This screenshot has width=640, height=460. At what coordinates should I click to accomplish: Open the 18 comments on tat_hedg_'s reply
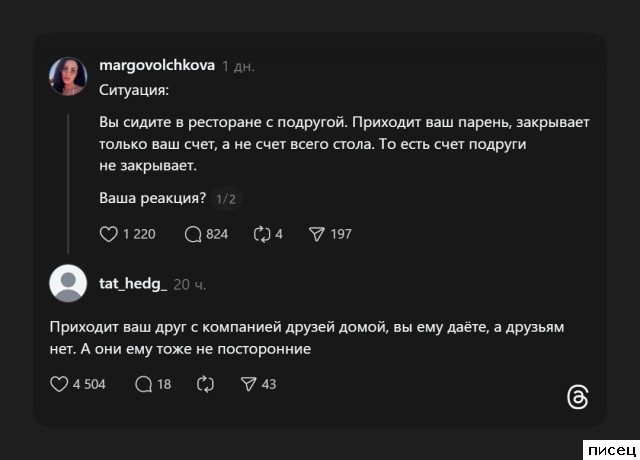(x=143, y=384)
